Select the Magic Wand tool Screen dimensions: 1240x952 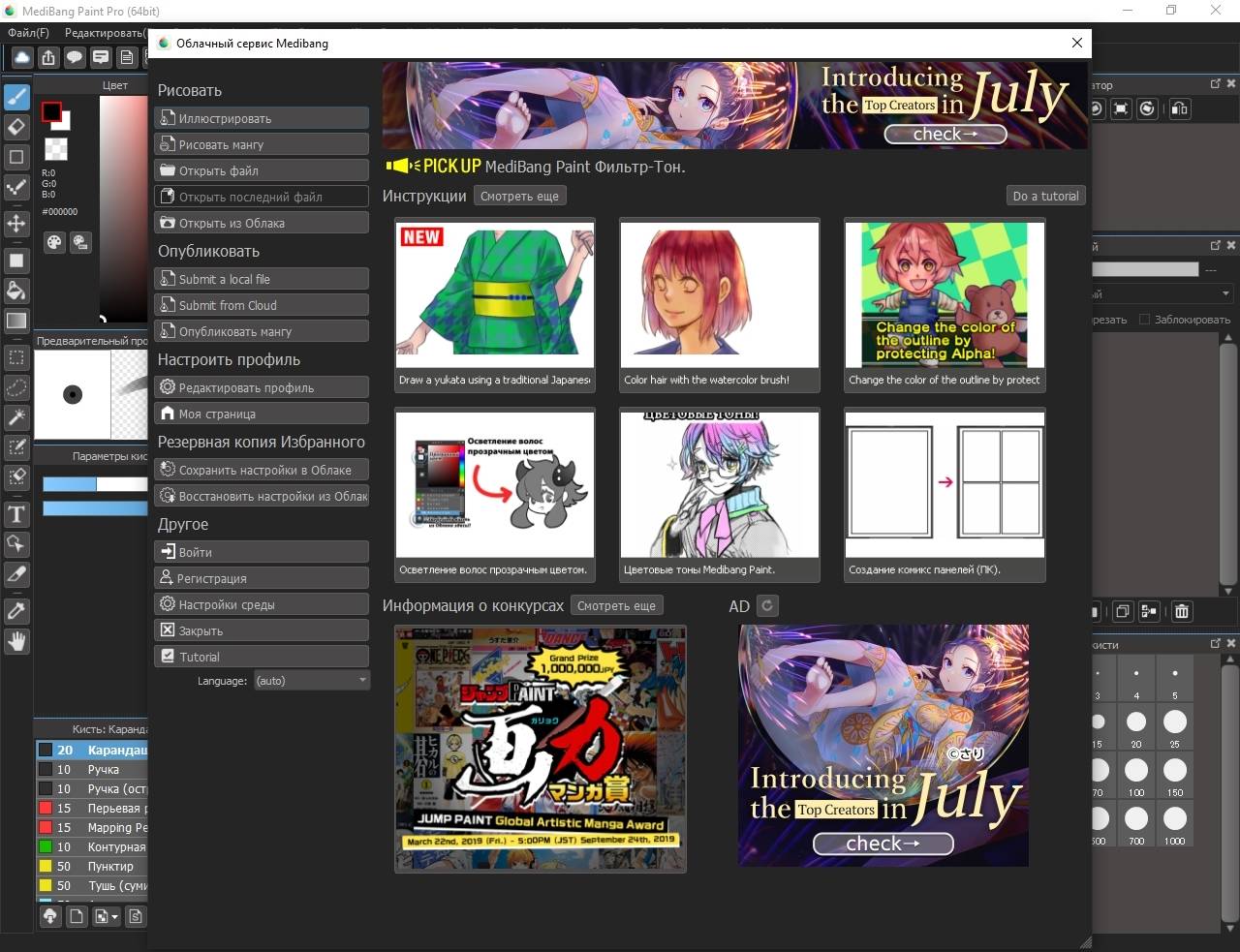click(16, 417)
